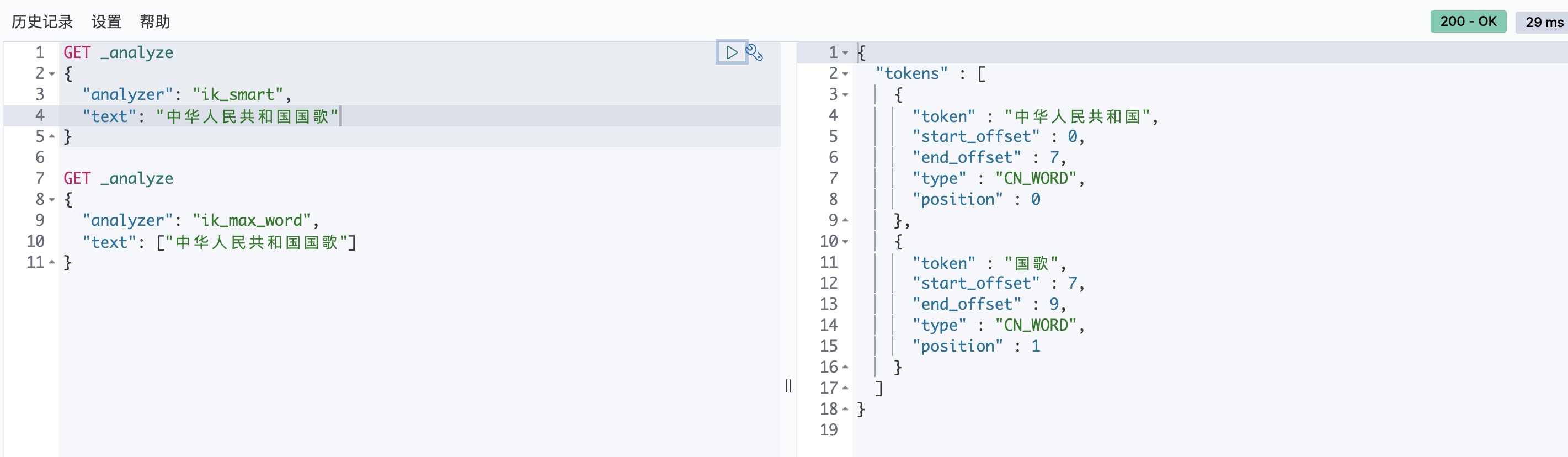Click the second GET _analyze on line 7
The width and height of the screenshot is (1568, 457).
[118, 178]
